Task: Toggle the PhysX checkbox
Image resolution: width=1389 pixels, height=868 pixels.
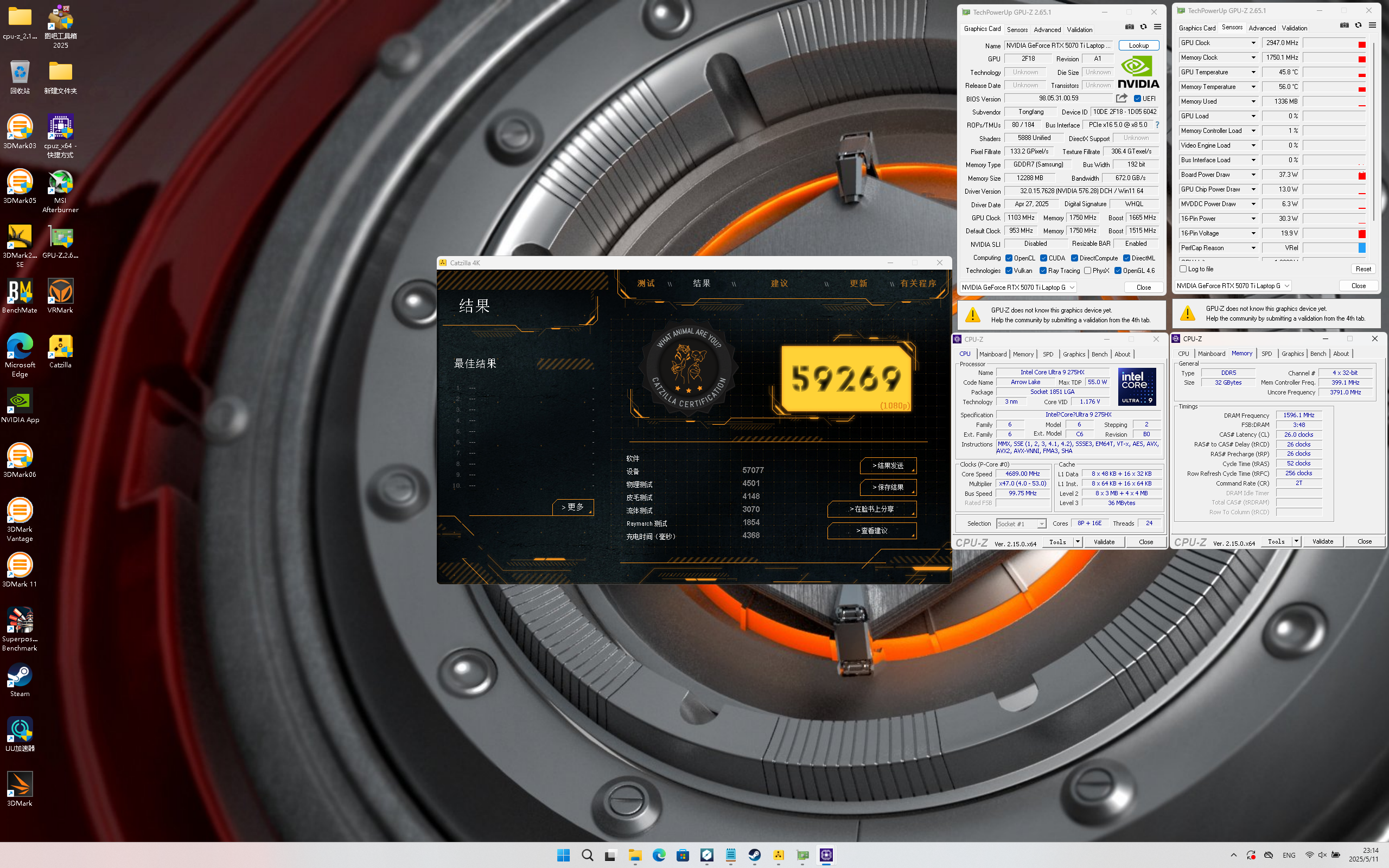Action: [x=1088, y=271]
